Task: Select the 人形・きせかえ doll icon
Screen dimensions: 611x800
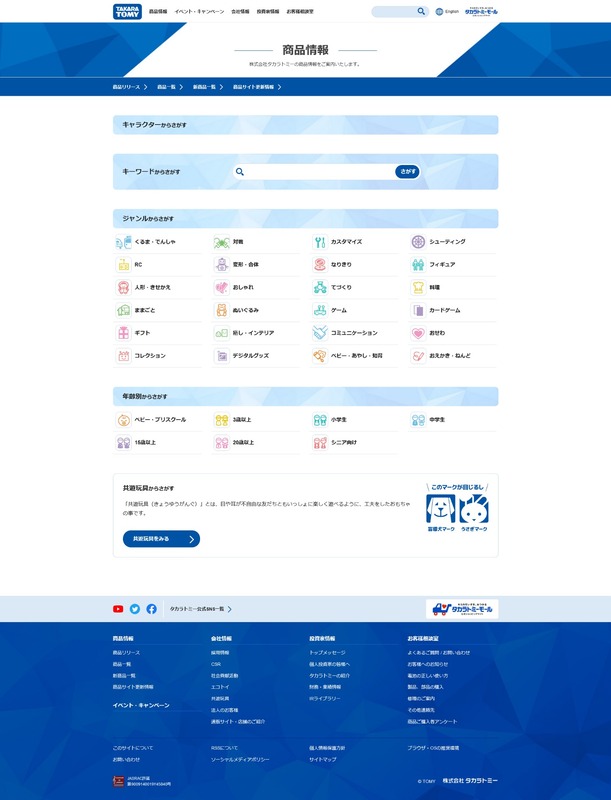Action: (123, 287)
